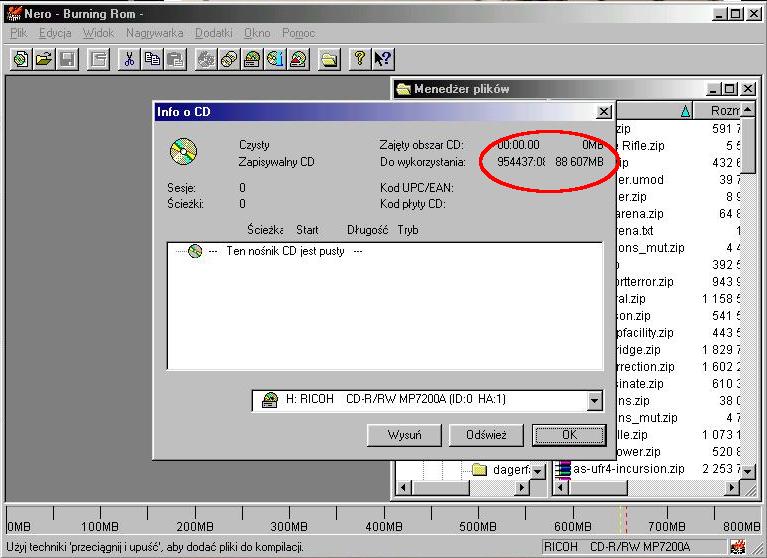Click the disc icon beside 'Ten nośnik CD jest pusty'

click(195, 251)
